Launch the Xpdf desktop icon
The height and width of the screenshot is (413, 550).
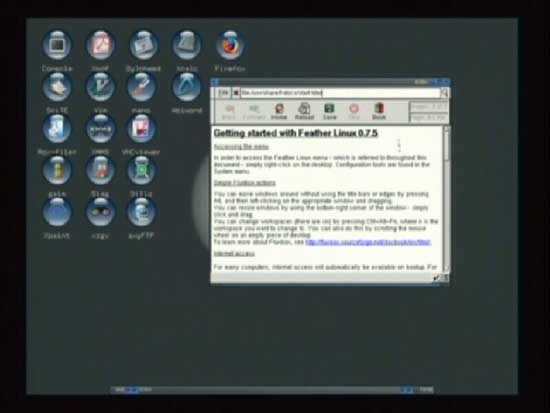(x=100, y=46)
